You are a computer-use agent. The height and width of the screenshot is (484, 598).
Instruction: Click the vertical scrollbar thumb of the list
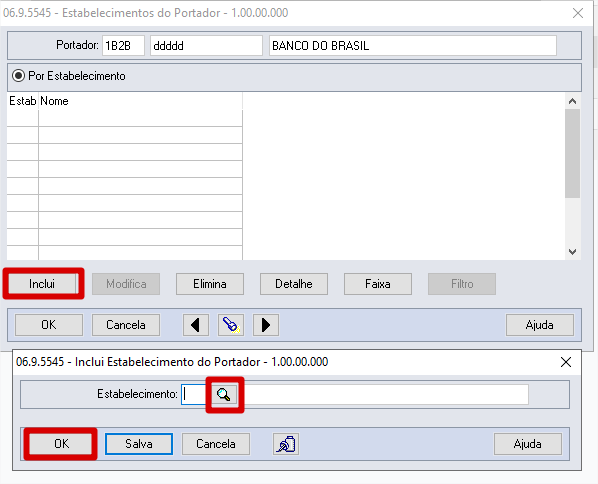click(x=572, y=153)
